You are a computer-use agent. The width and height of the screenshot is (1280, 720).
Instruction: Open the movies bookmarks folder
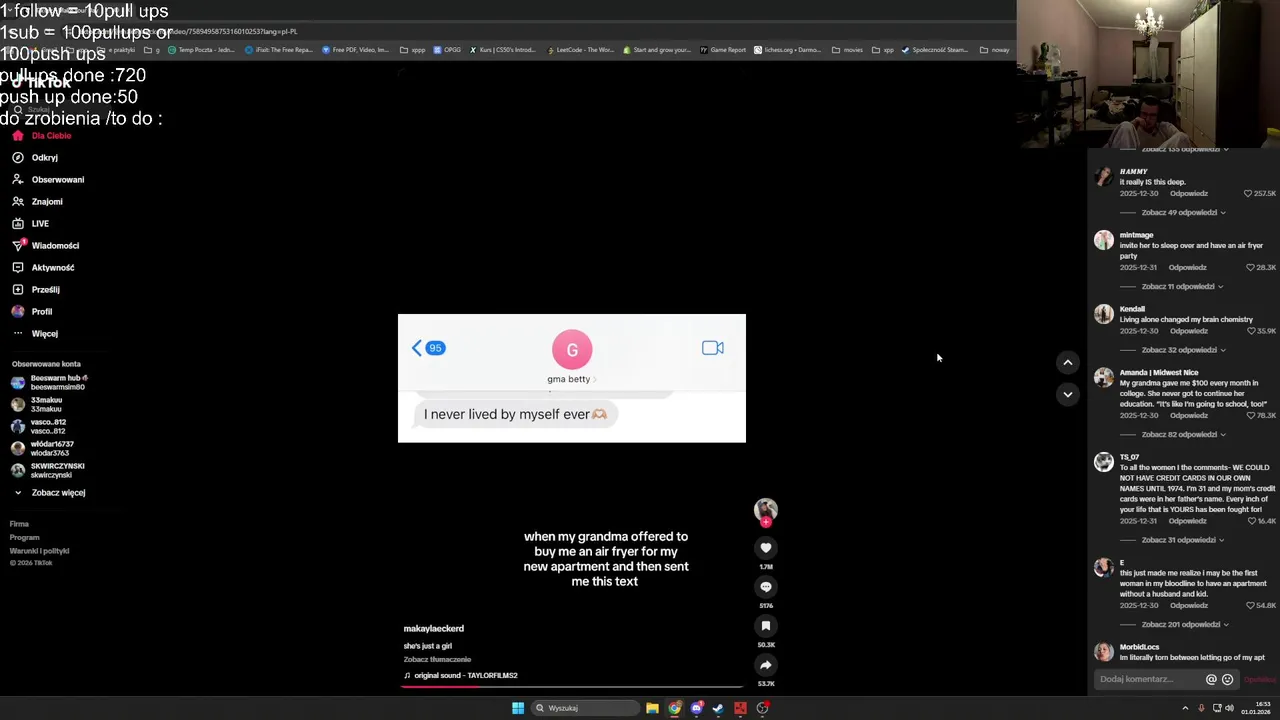[847, 50]
